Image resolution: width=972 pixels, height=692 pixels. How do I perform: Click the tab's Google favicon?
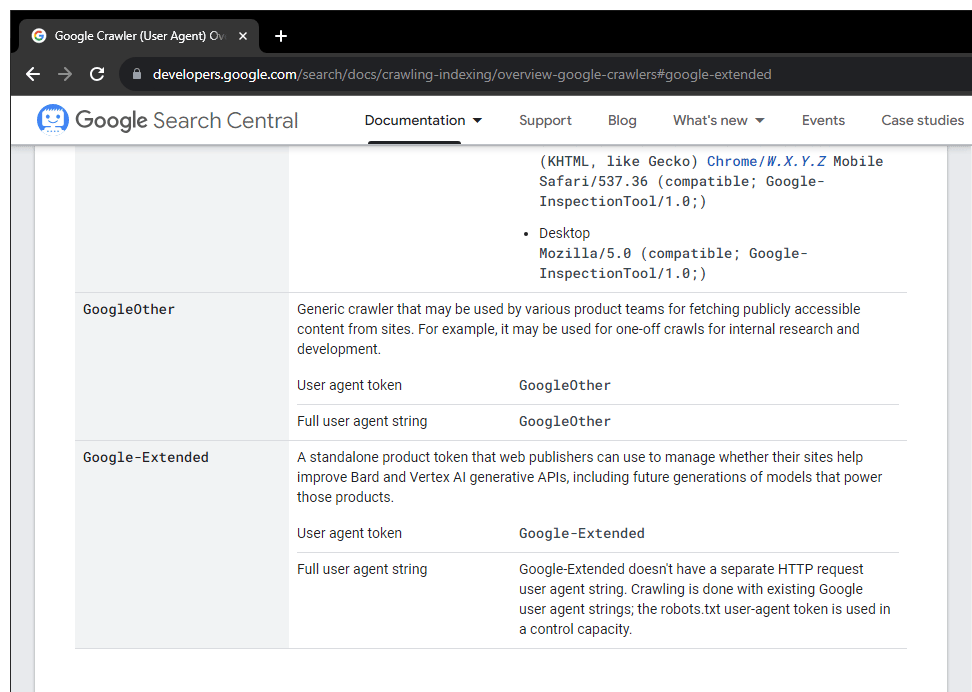coord(39,36)
